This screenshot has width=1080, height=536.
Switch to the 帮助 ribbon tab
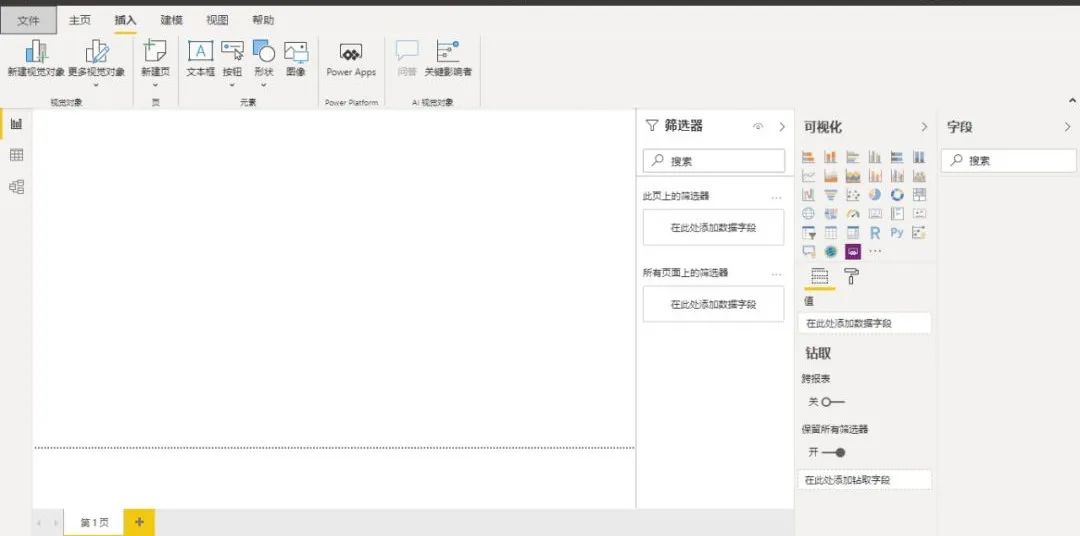[262, 21]
